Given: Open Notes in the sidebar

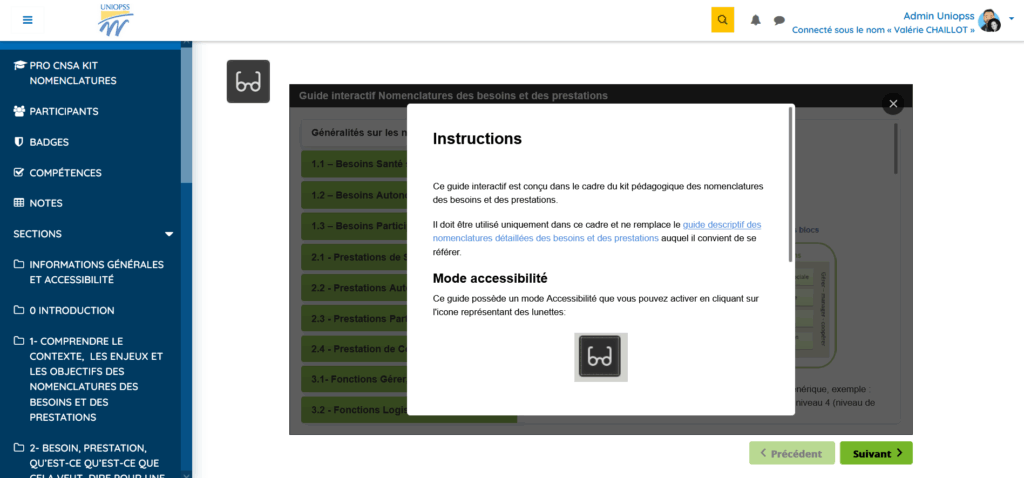Looking at the screenshot, I should 46,203.
